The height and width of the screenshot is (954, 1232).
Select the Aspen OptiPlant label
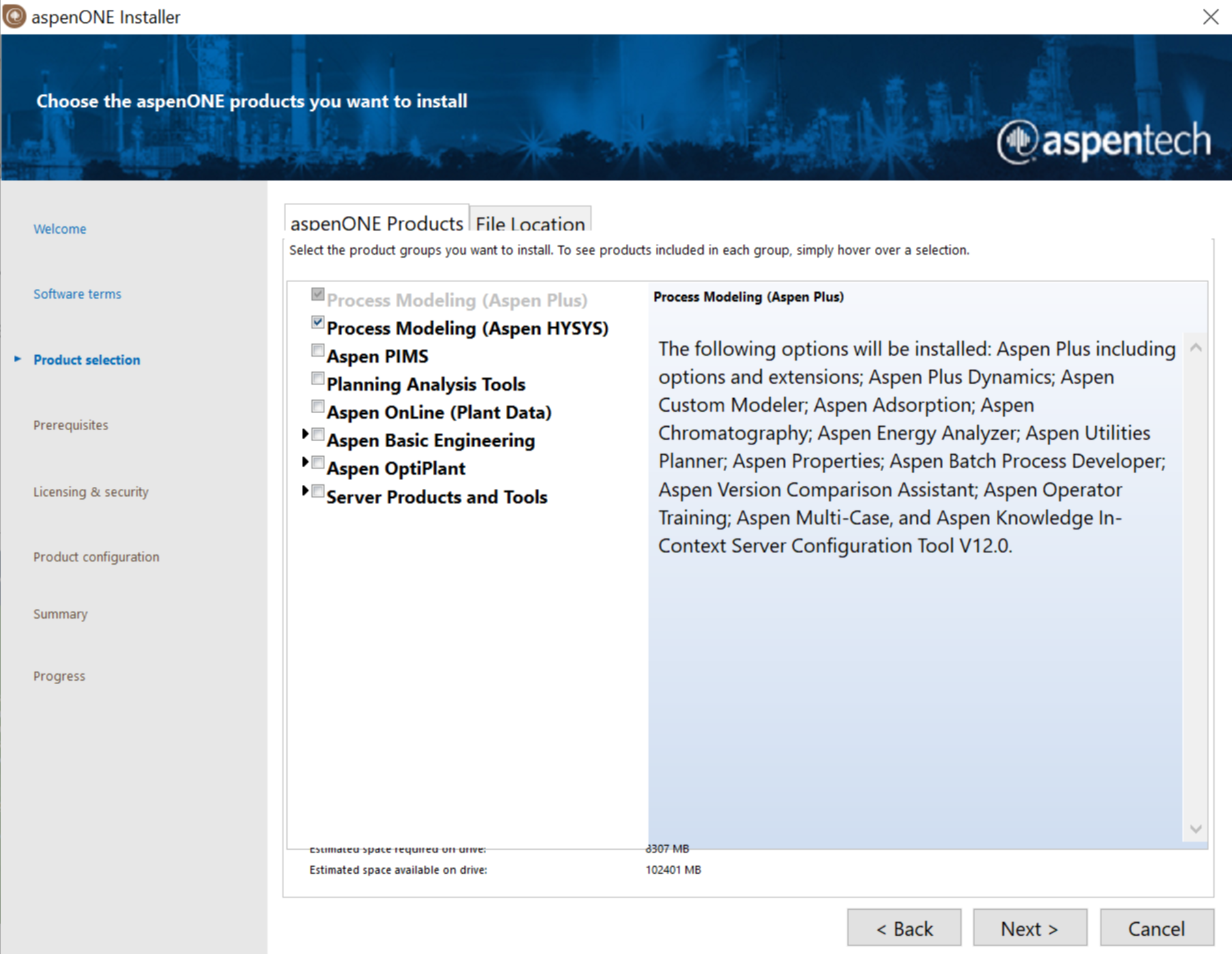396,468
